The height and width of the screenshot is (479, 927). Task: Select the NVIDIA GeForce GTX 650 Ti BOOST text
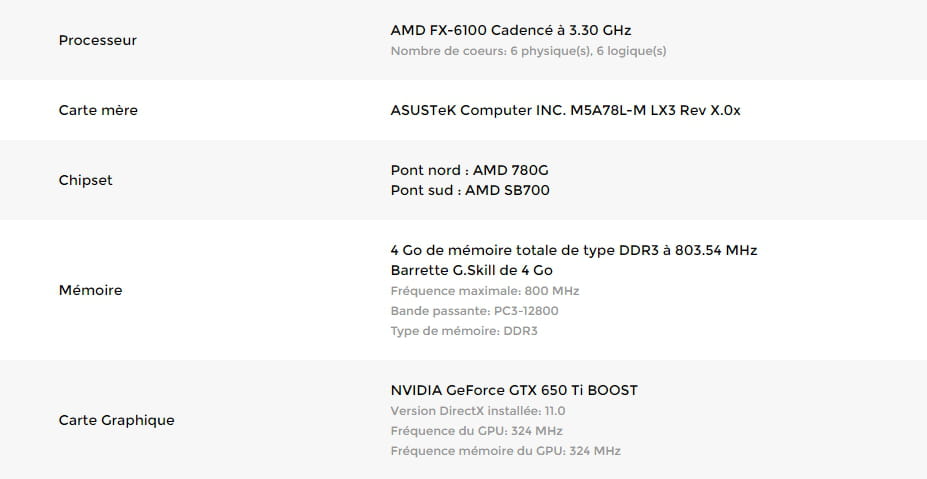513,390
